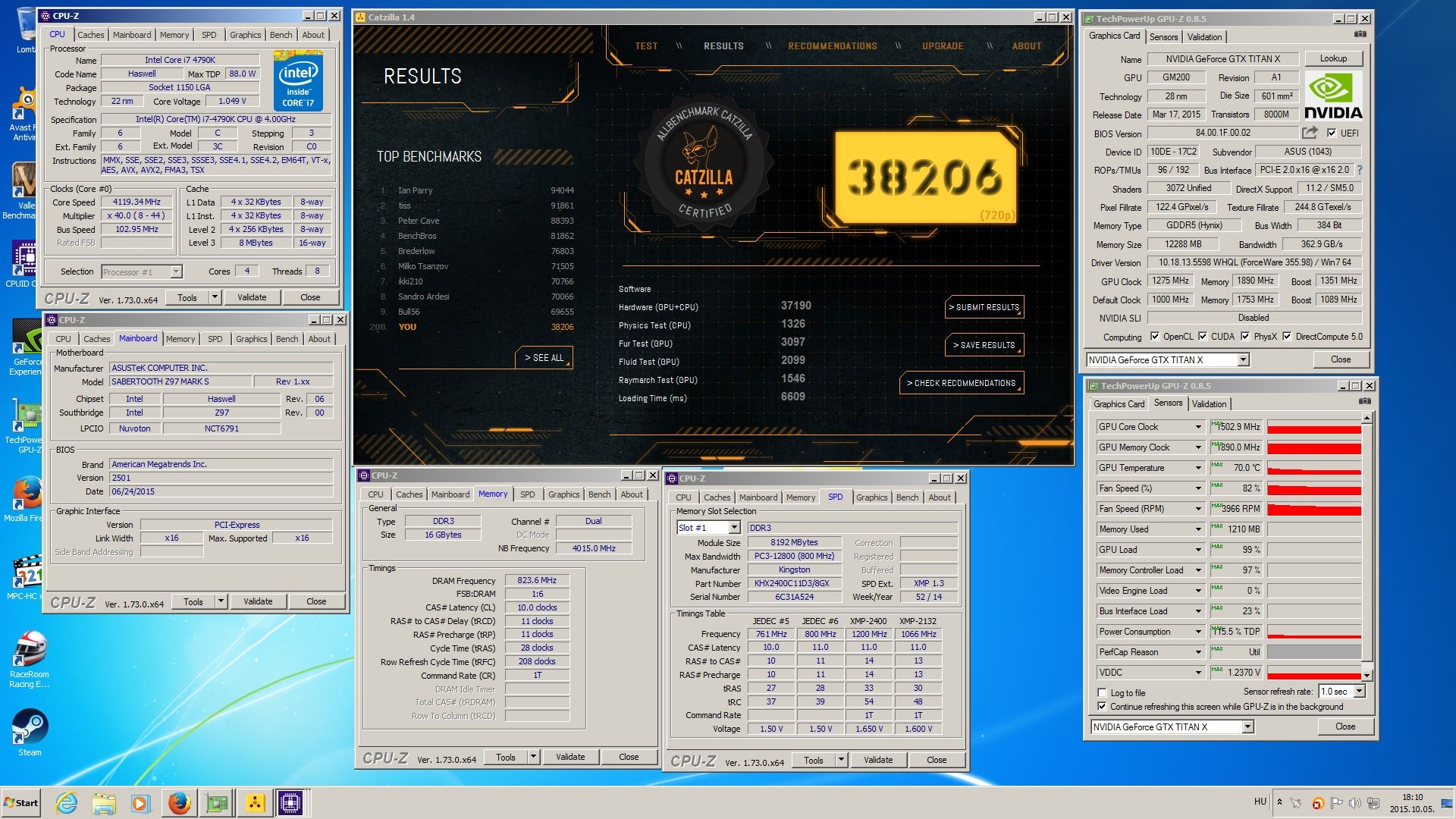The image size is (1456, 819).
Task: Switch to Caches tab in top CPU-Z window
Action: (91, 35)
